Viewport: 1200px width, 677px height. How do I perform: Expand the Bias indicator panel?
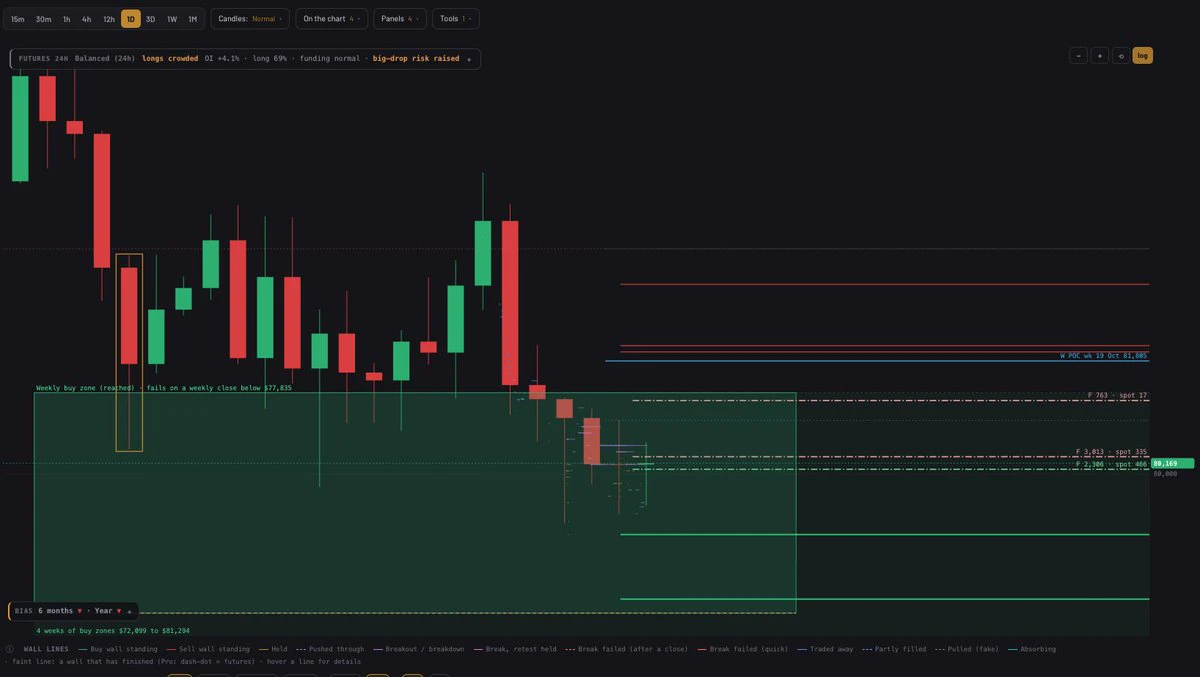click(129, 611)
